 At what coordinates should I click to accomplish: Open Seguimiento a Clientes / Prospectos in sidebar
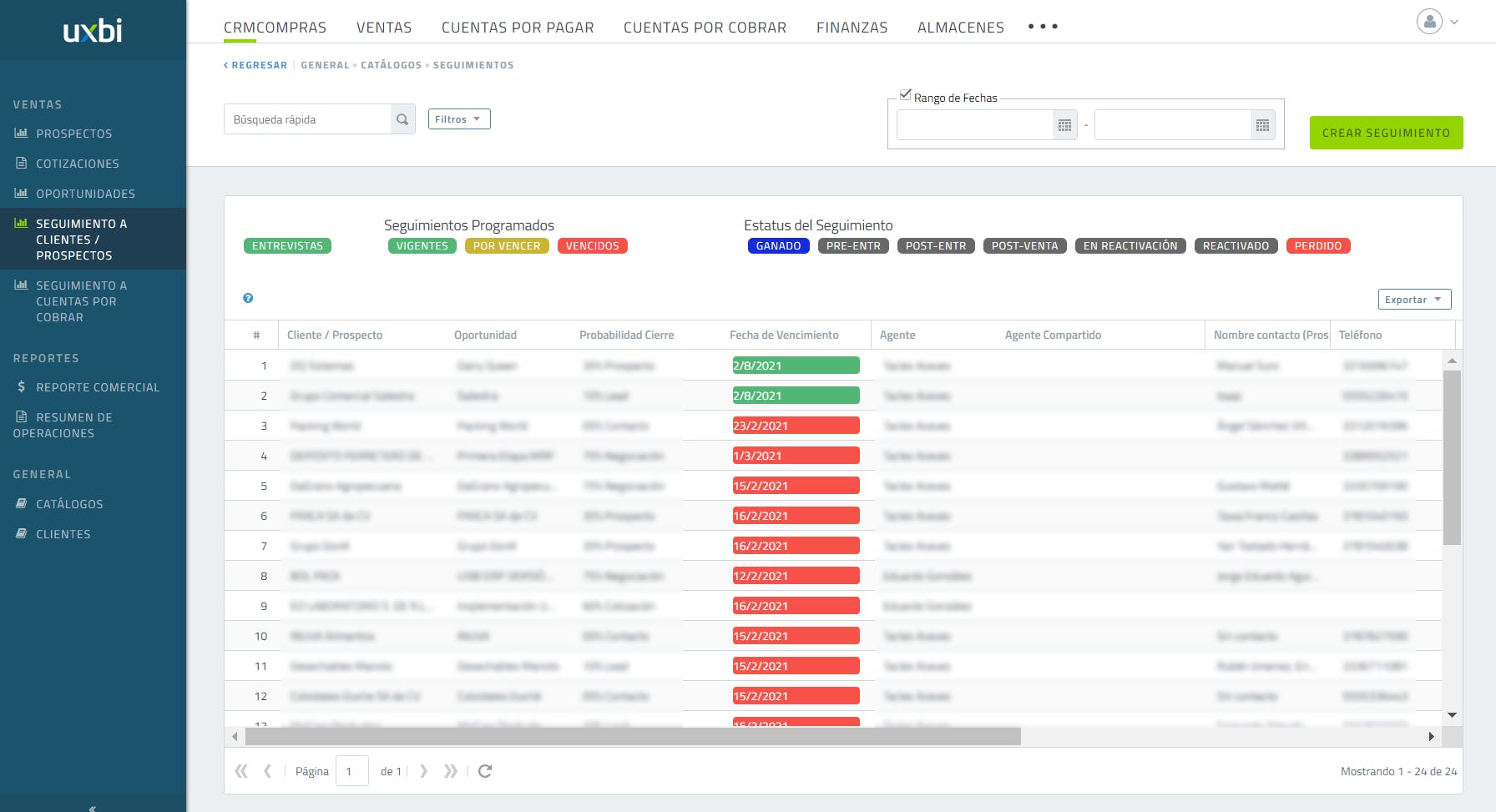point(93,239)
